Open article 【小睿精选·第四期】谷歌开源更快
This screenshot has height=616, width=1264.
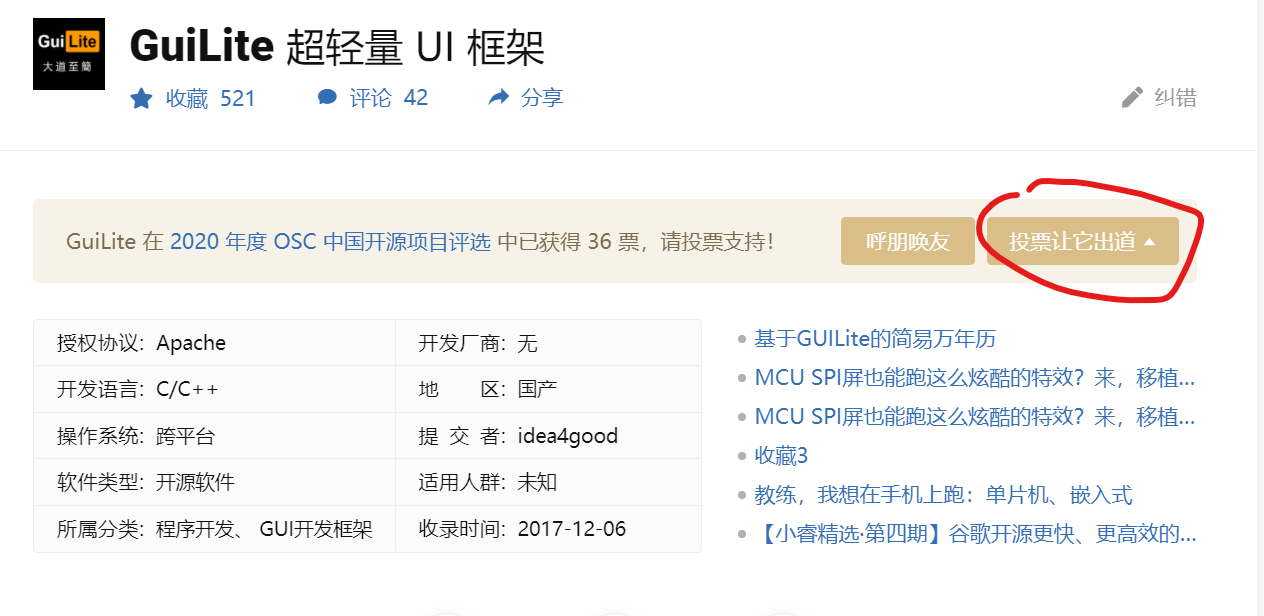(x=975, y=533)
